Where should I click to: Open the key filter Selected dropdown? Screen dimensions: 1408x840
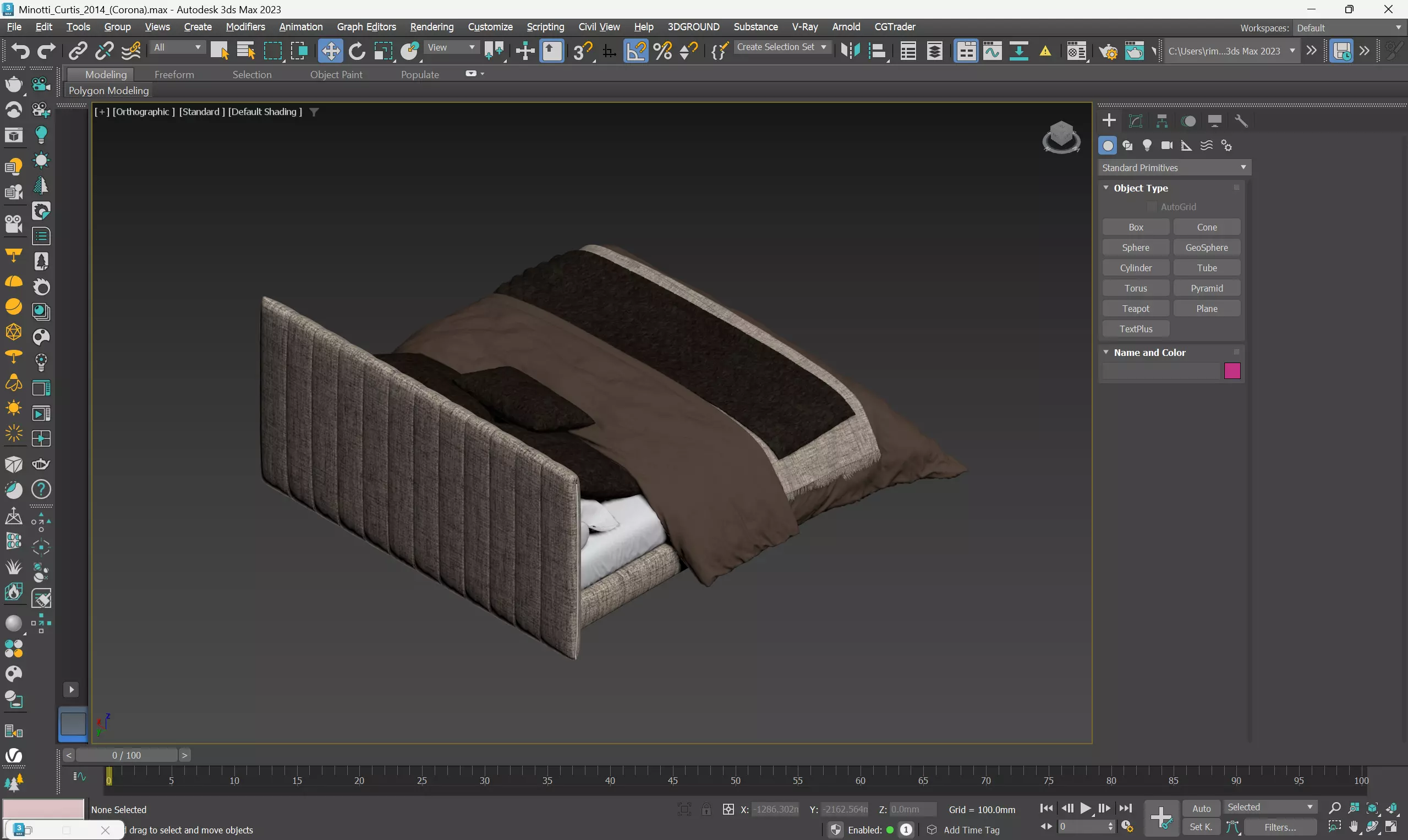point(1270,807)
